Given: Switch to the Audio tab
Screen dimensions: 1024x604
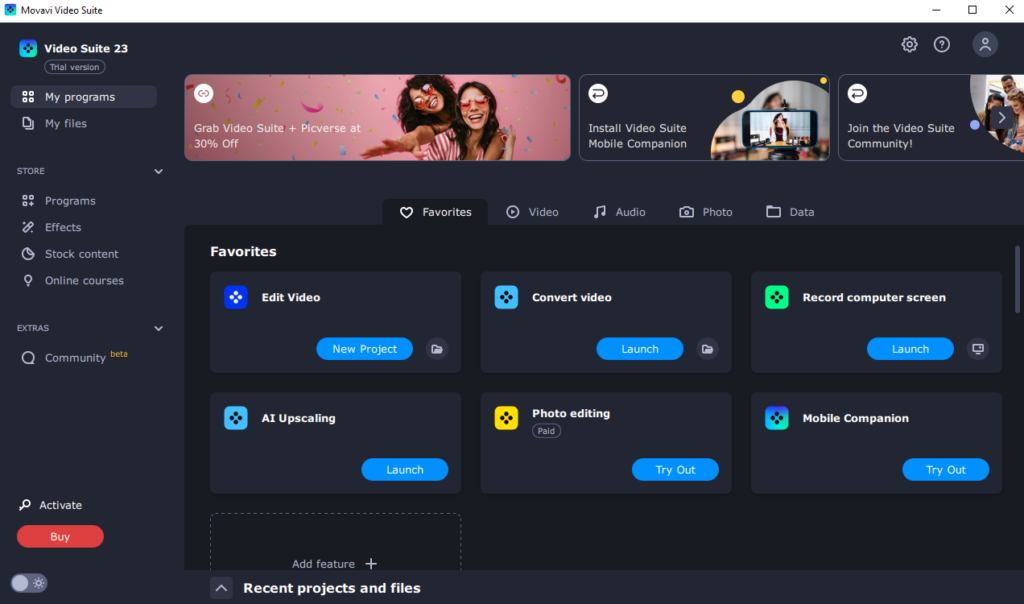Looking at the screenshot, I should pos(619,212).
